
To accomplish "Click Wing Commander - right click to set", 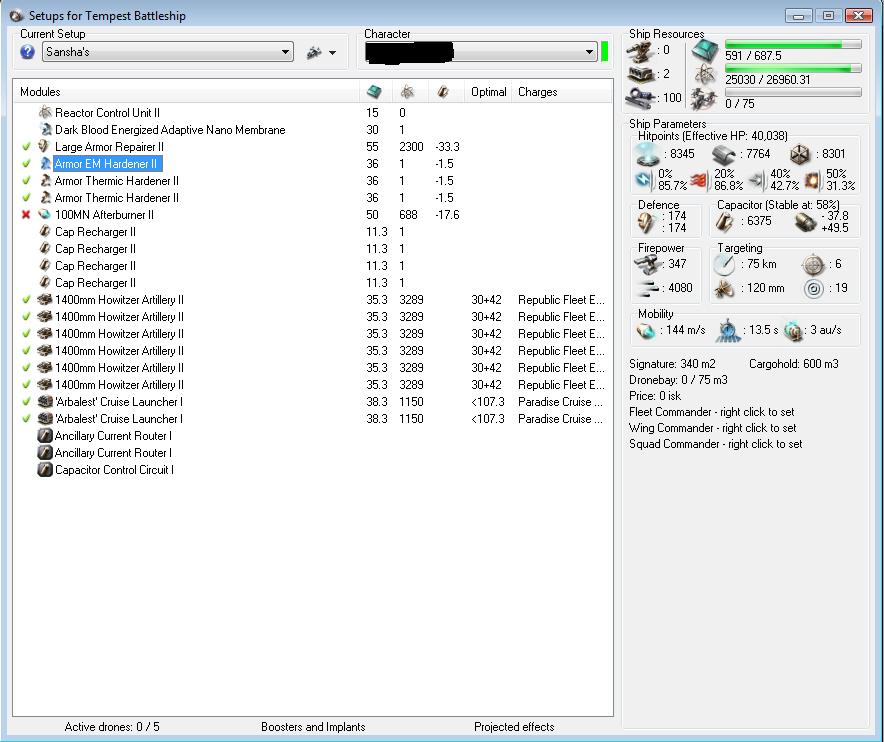I will (x=713, y=427).
